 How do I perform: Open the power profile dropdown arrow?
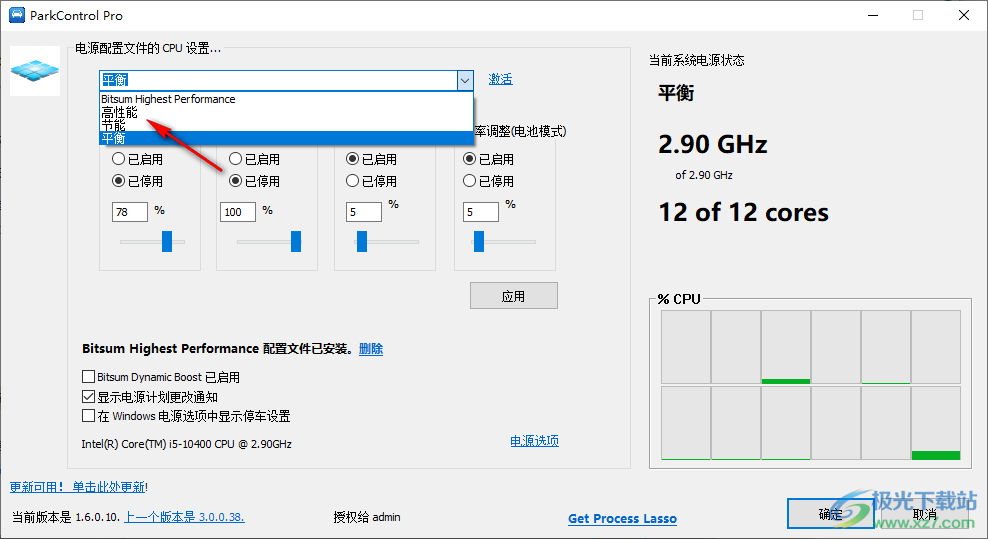pyautogui.click(x=465, y=80)
